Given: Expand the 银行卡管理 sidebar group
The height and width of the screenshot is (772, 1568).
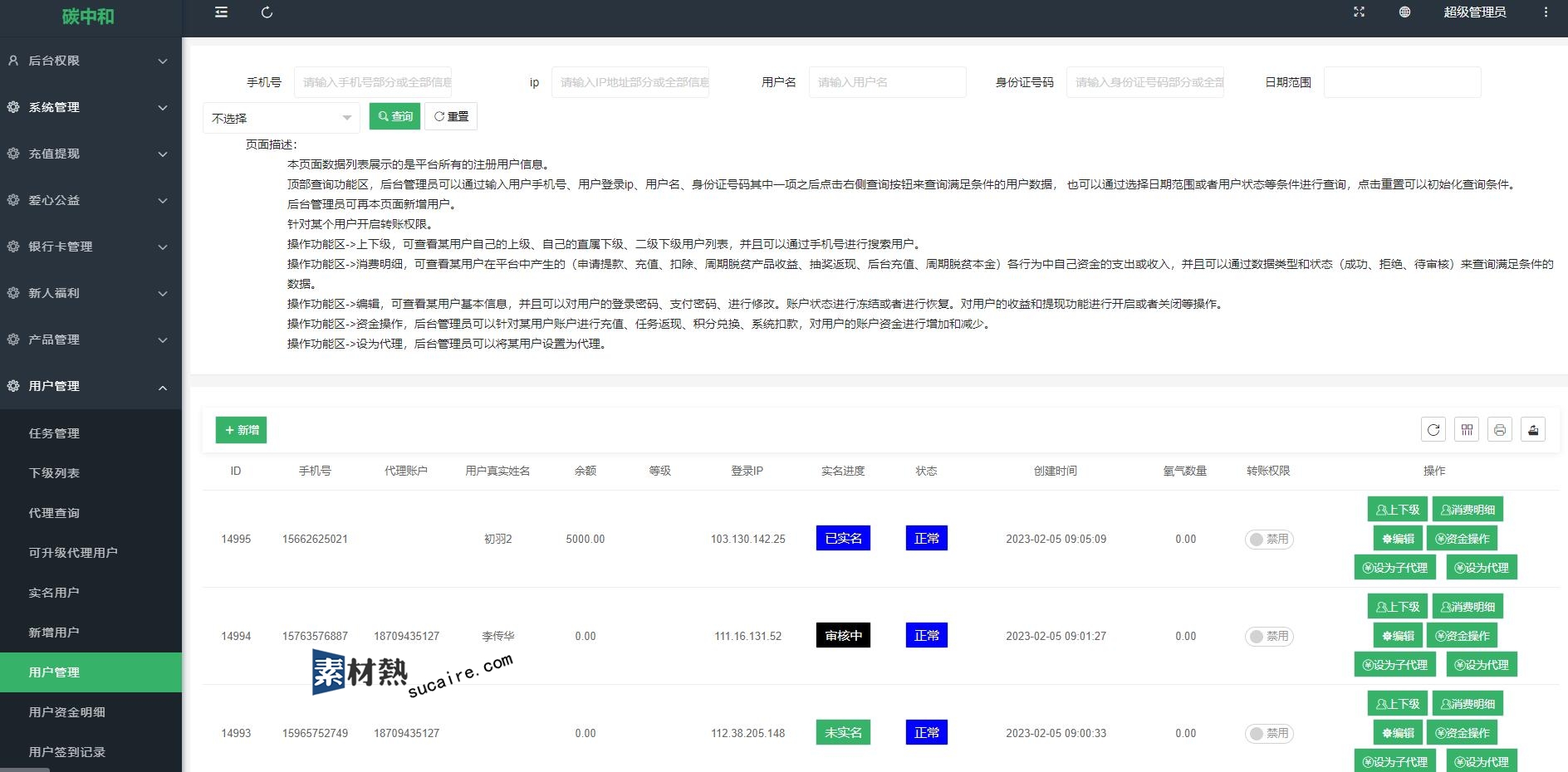Looking at the screenshot, I should click(x=91, y=247).
